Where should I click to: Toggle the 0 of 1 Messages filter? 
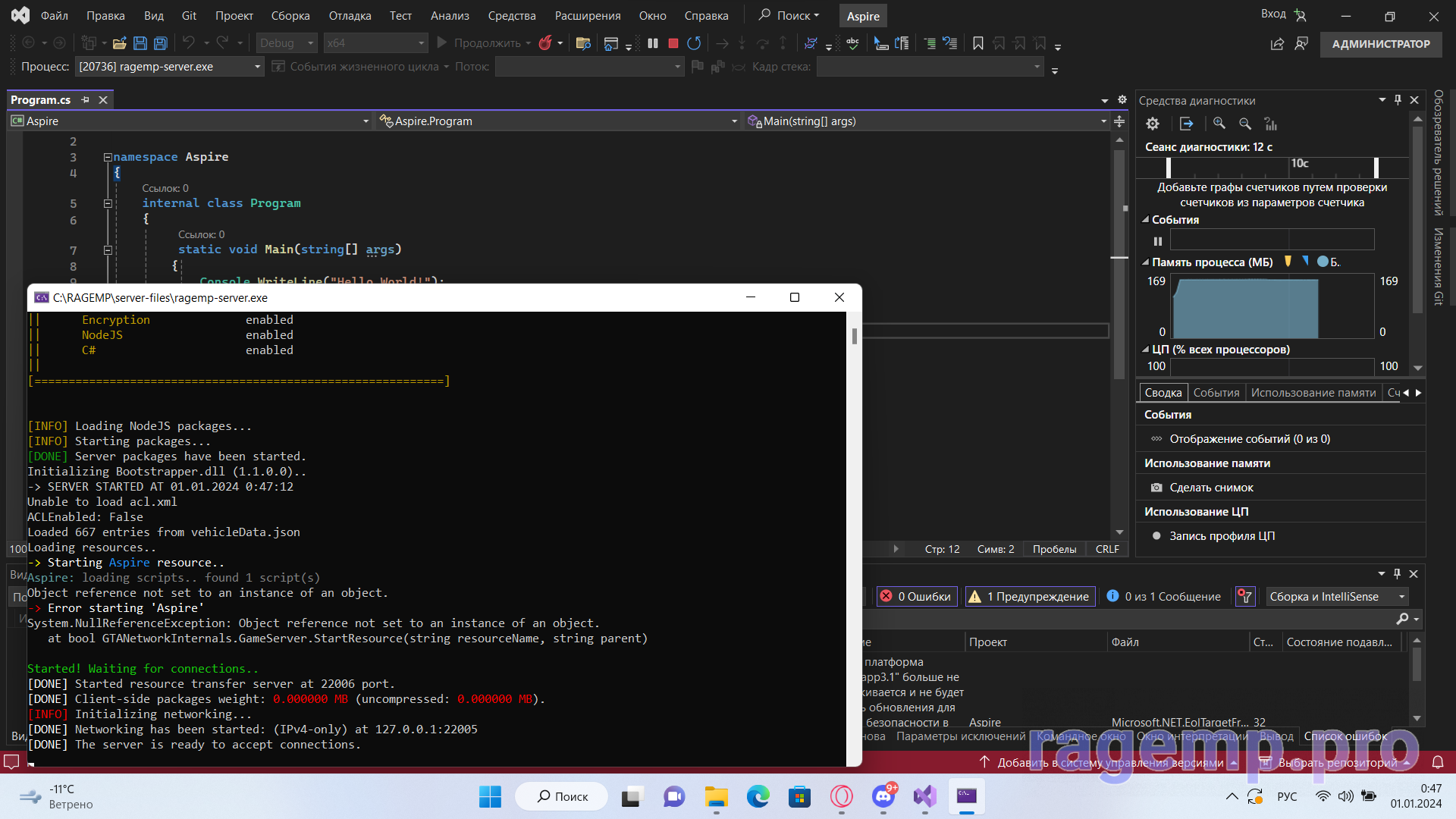(1164, 597)
